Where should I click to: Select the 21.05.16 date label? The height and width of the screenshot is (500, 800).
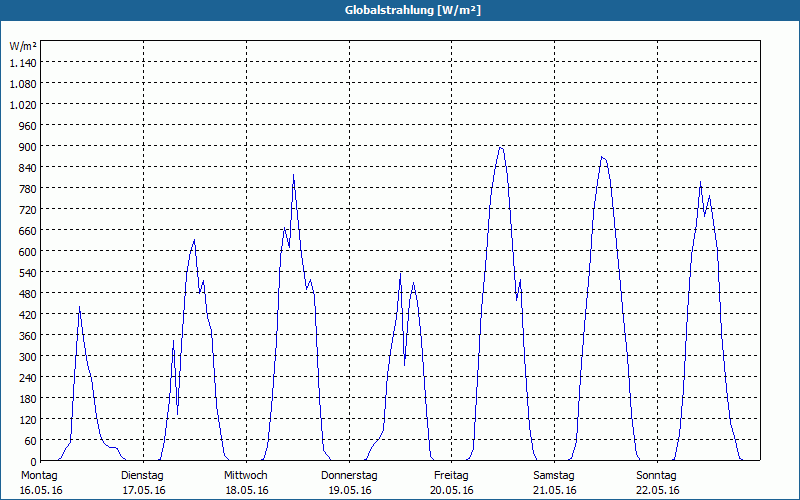click(555, 490)
